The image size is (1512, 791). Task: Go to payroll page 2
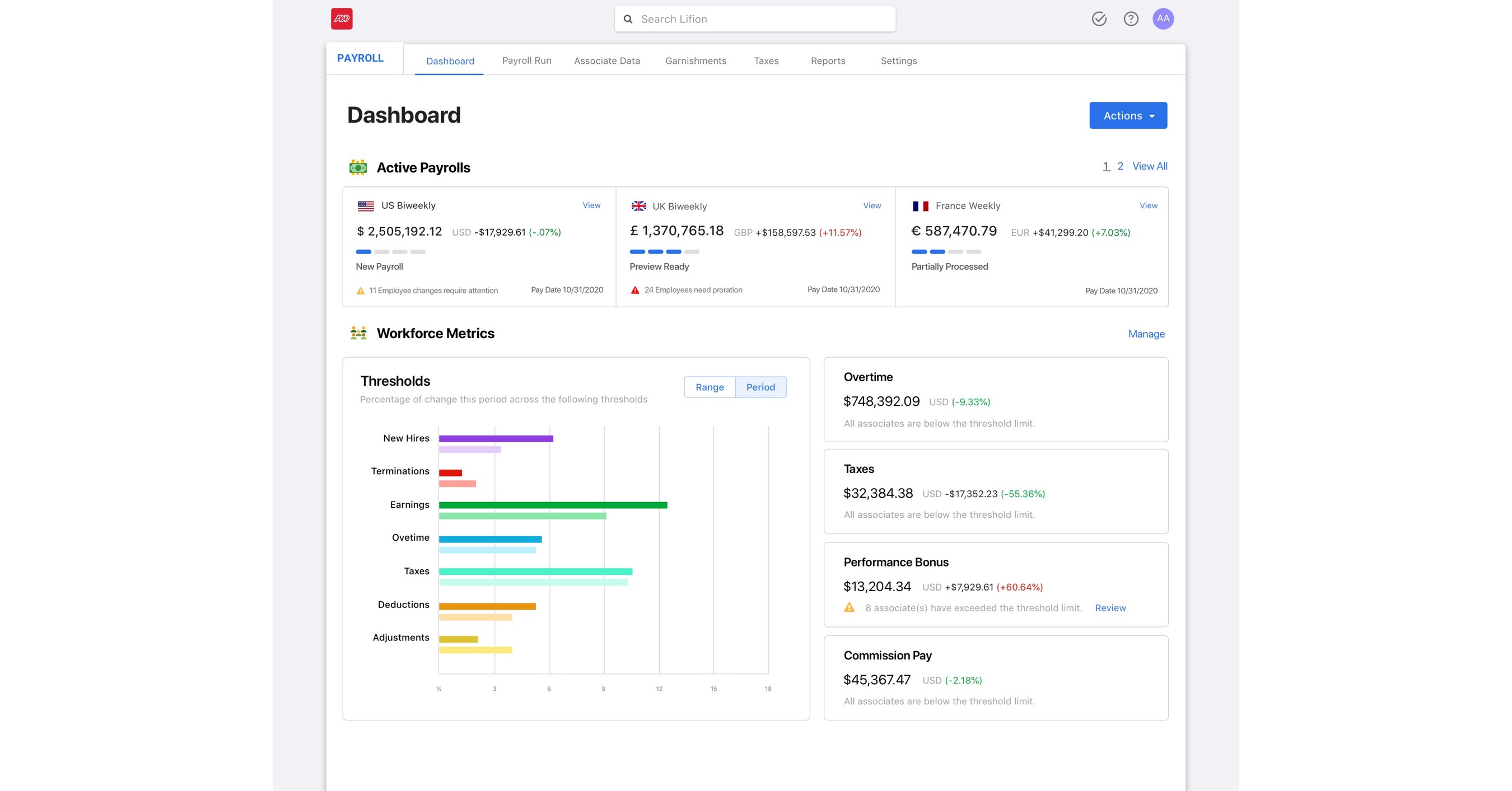(x=1120, y=166)
